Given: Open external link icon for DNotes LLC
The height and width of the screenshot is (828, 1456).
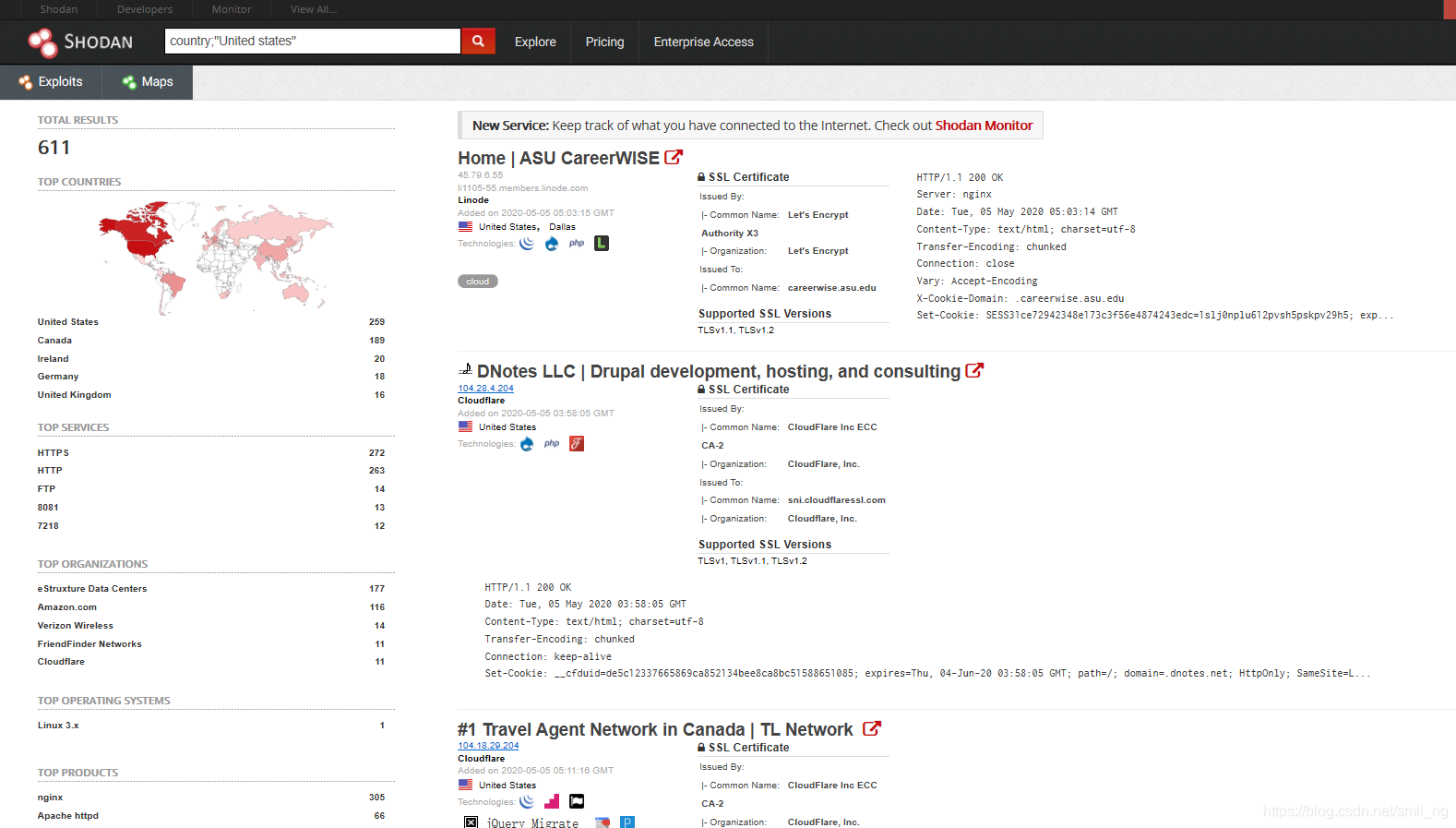Looking at the screenshot, I should 974,371.
